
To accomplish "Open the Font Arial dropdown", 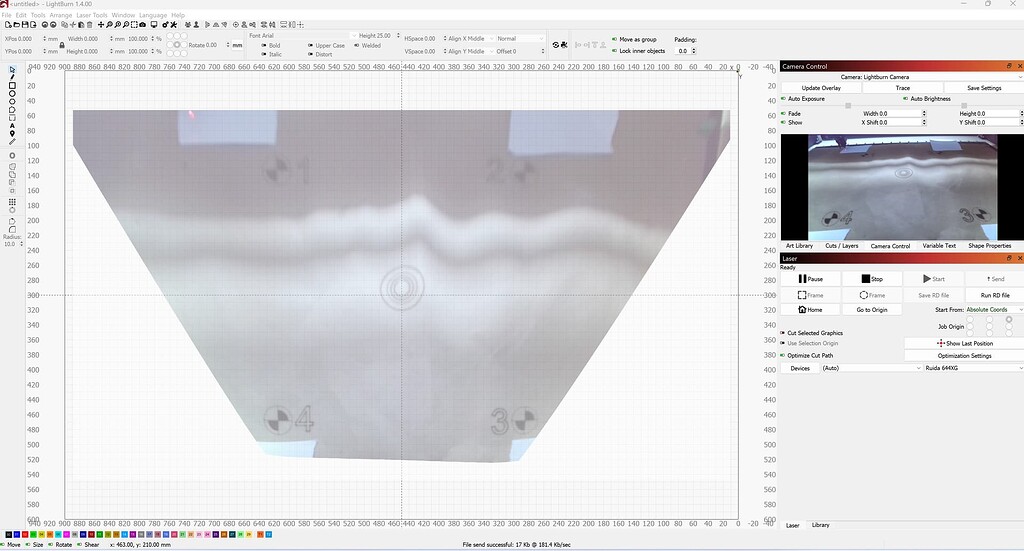I will tap(302, 36).
